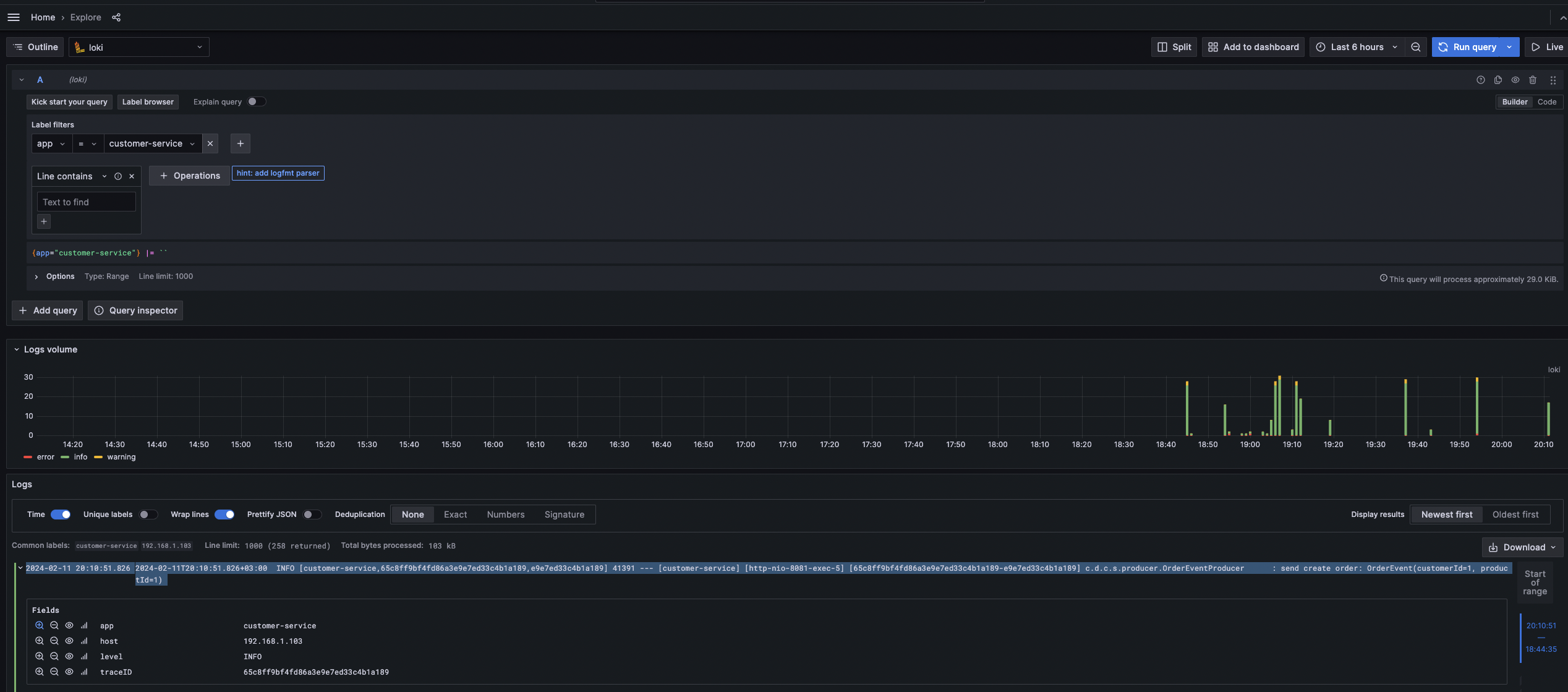Open the equals operator dropdown
The height and width of the screenshot is (692, 1568).
[88, 143]
